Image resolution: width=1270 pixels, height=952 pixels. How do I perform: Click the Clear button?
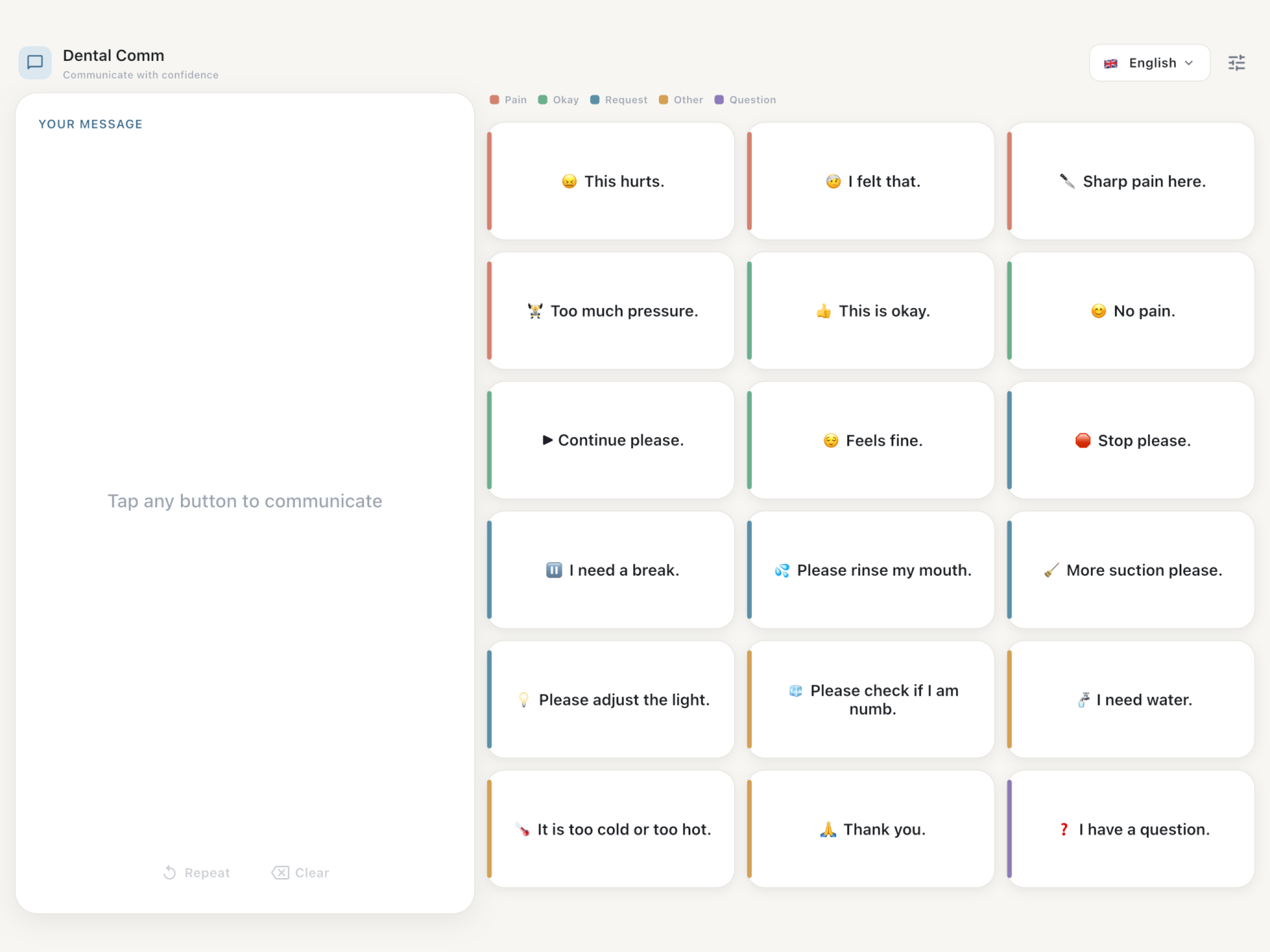pos(300,873)
